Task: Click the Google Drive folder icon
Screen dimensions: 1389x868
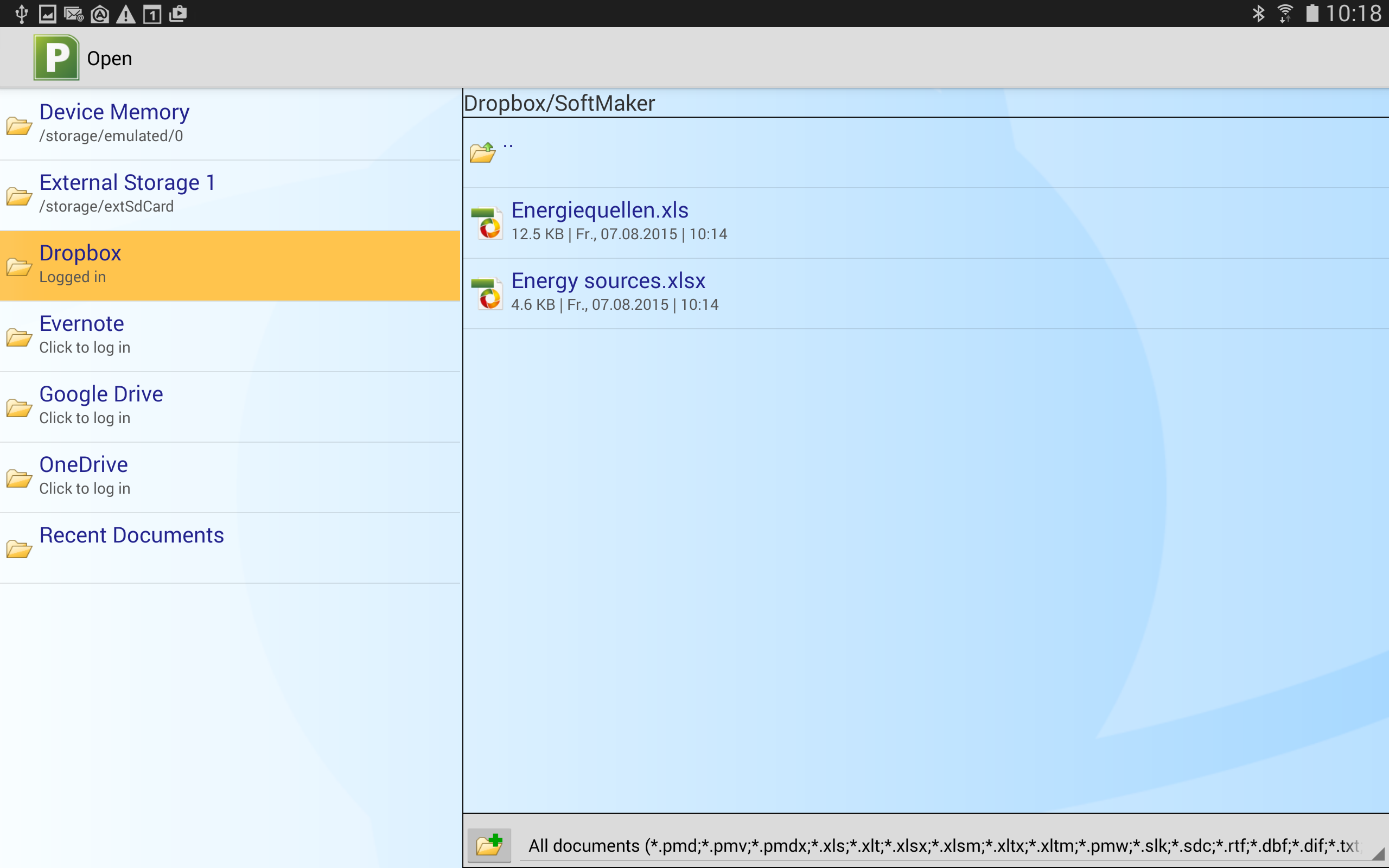Action: coord(19,408)
